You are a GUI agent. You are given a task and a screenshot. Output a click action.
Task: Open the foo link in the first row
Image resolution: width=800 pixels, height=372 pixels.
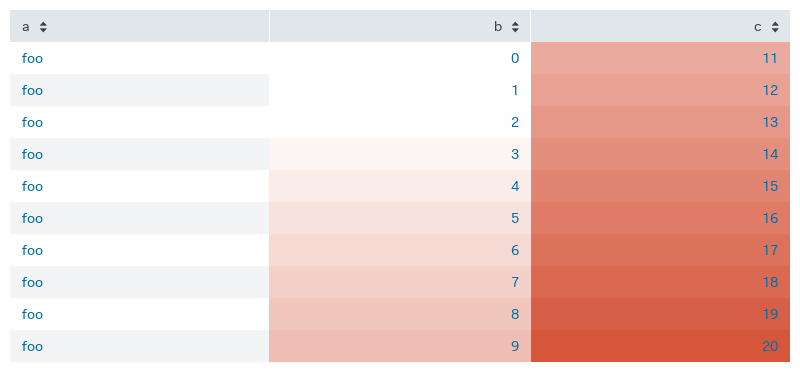coord(32,58)
